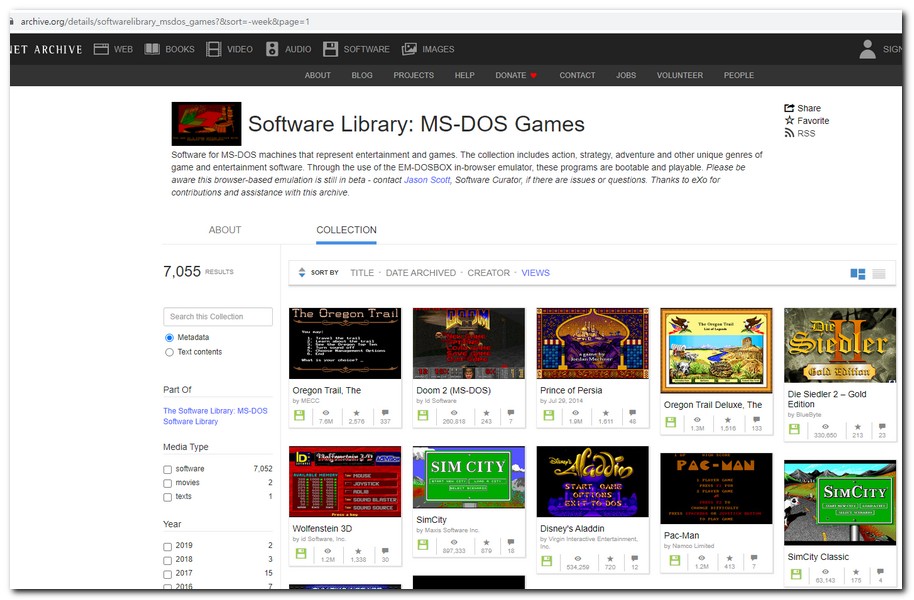Open the Audio section icon
The image size is (914, 600).
click(272, 49)
